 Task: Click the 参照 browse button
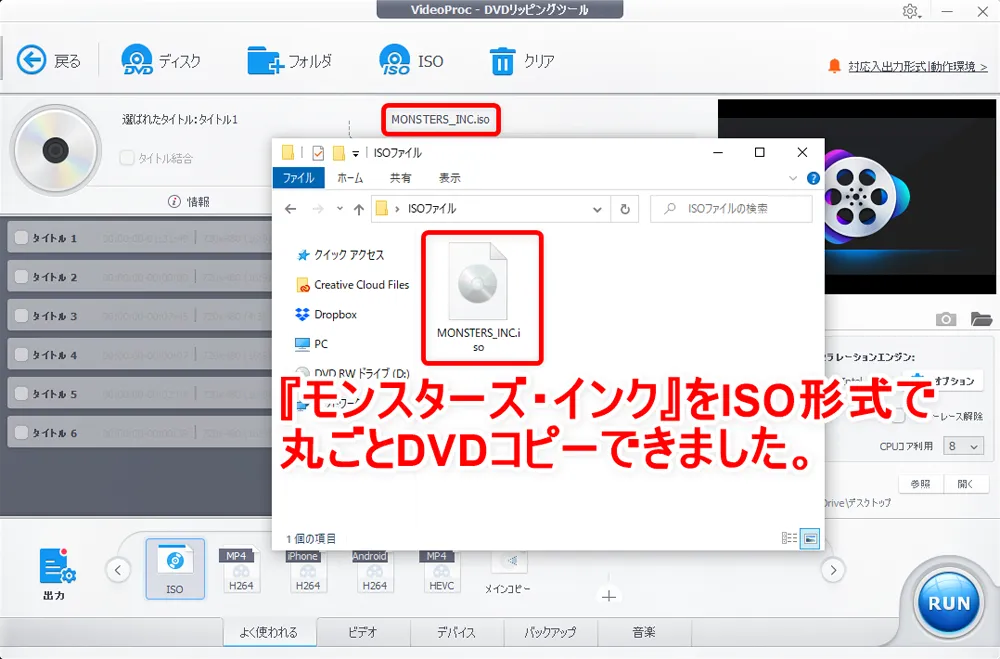[x=920, y=484]
